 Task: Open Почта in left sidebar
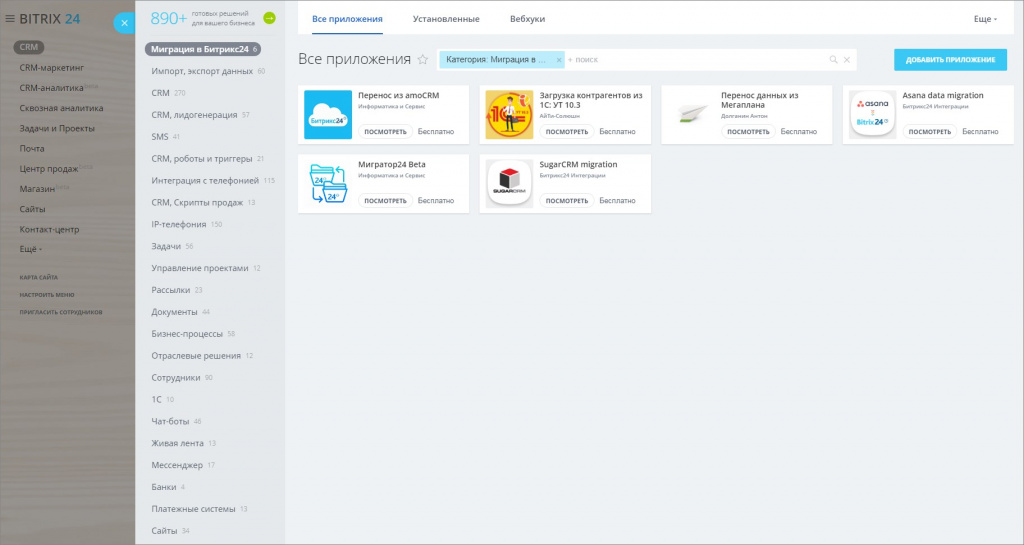32,148
